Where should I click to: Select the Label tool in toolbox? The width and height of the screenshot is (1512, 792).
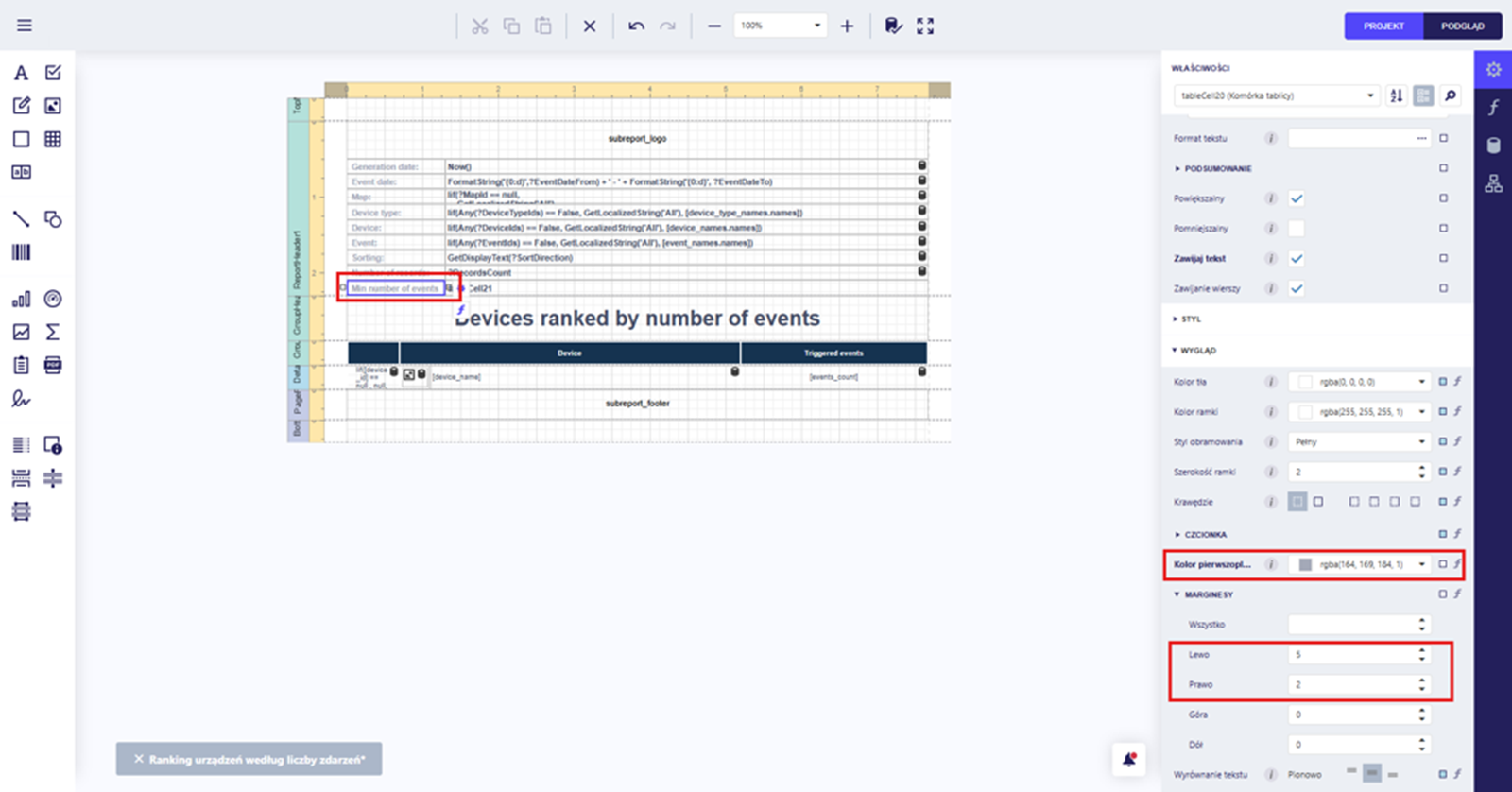tap(21, 74)
